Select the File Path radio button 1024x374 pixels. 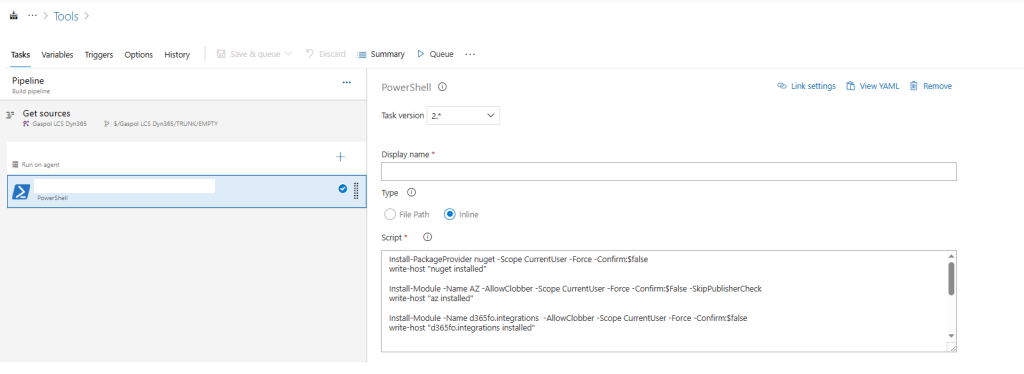390,214
